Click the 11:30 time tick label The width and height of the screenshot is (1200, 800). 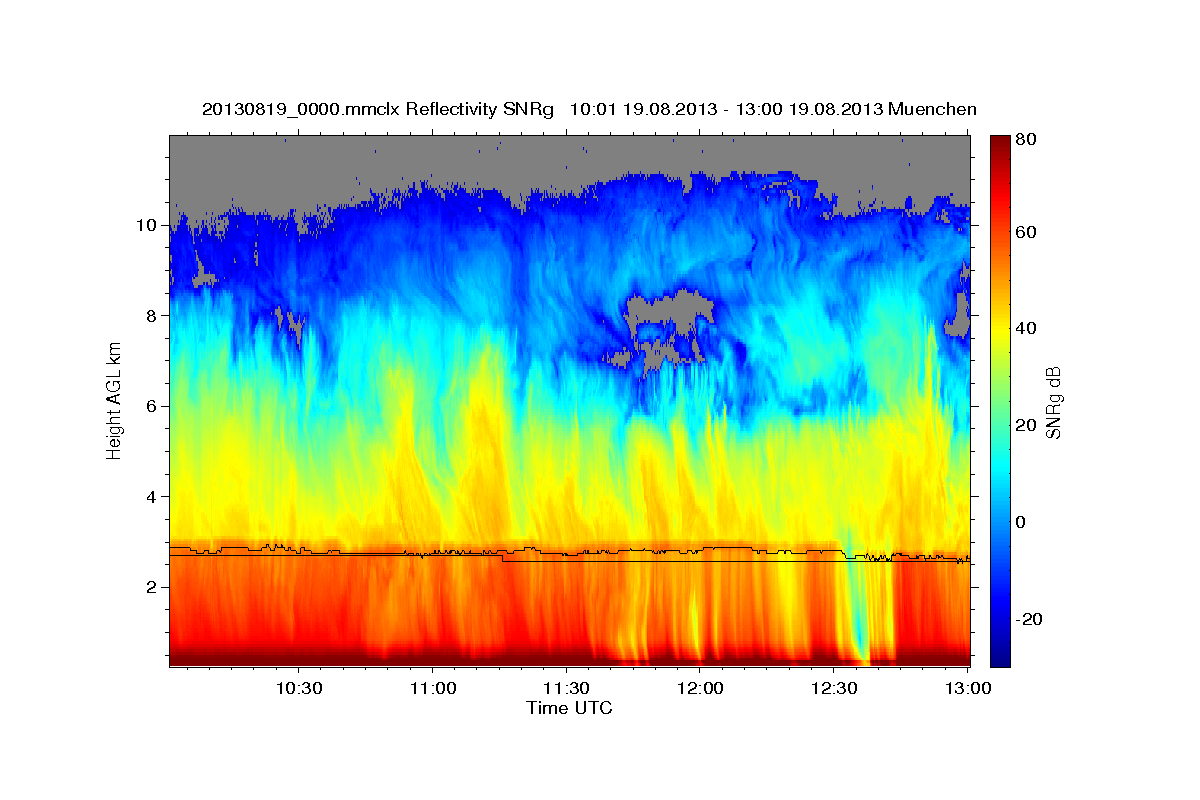tap(566, 688)
